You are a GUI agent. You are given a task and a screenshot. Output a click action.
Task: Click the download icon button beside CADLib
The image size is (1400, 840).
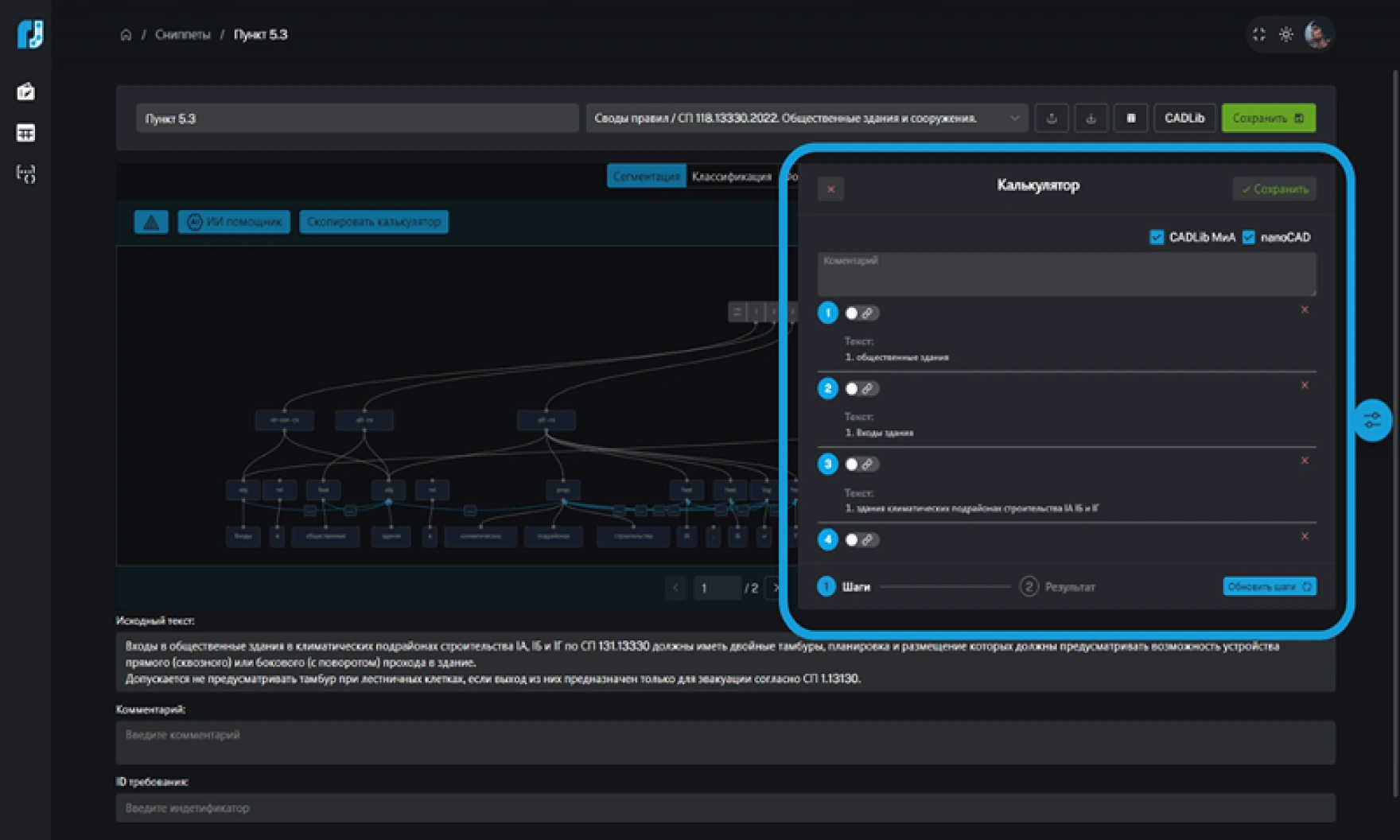(x=1091, y=119)
